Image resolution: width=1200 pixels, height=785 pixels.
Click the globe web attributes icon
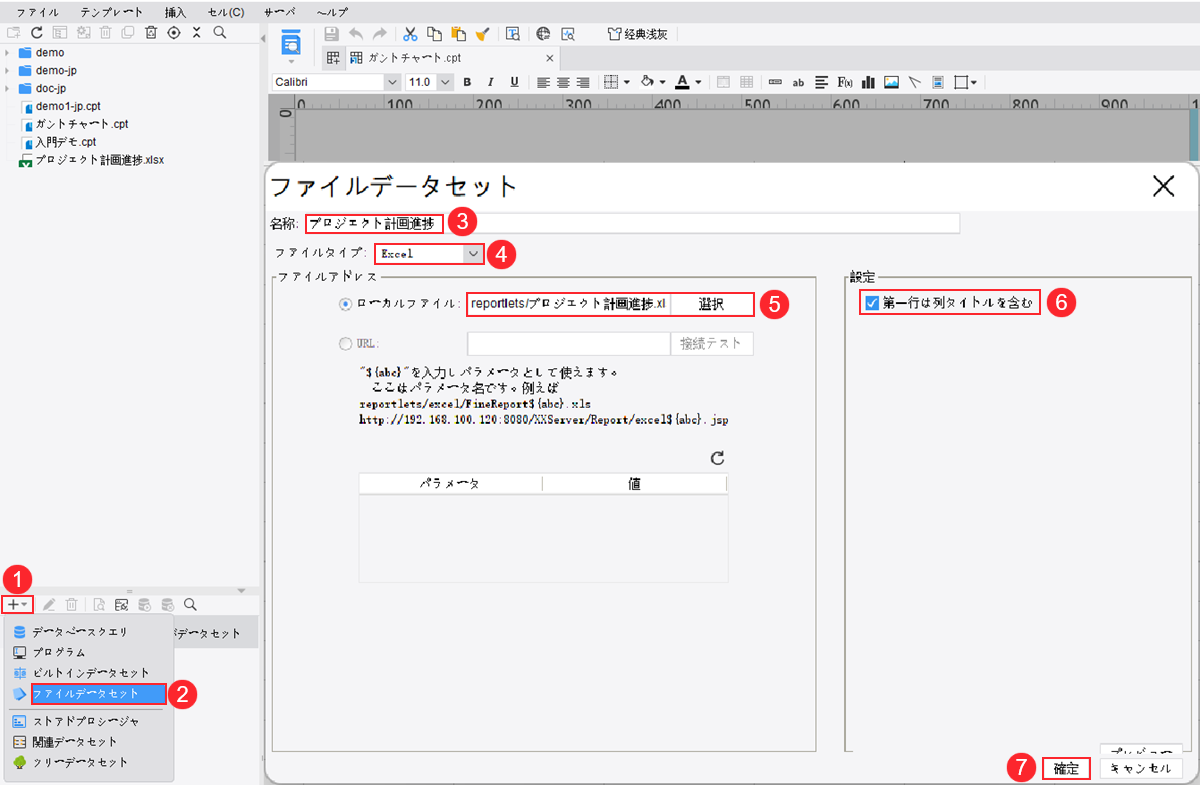click(542, 33)
